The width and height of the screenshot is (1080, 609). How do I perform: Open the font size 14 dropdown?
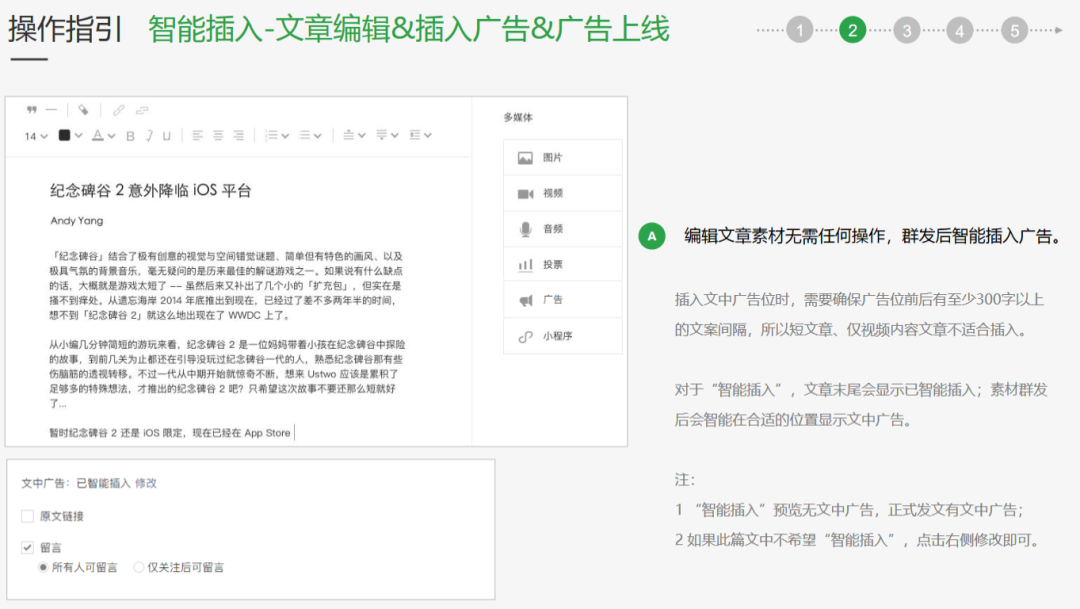[x=35, y=135]
